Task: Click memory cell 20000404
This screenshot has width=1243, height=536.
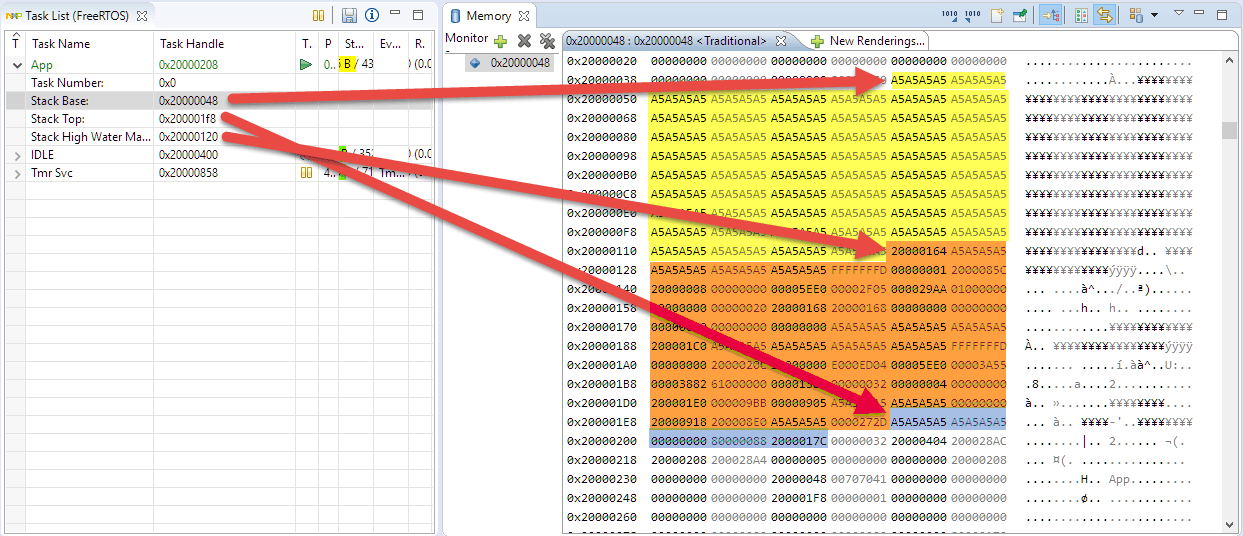Action: point(918,441)
